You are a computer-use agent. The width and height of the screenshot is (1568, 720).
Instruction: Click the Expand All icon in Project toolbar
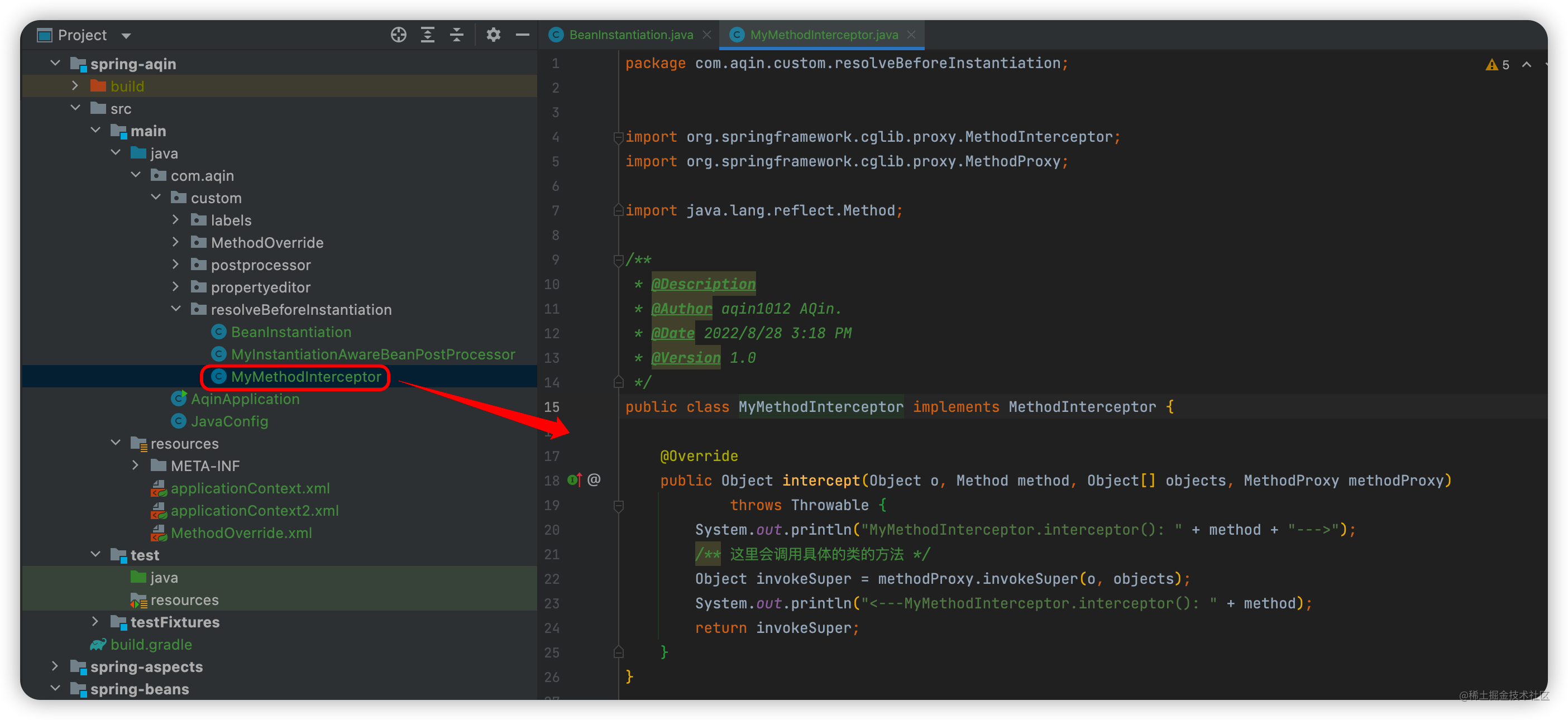(427, 35)
